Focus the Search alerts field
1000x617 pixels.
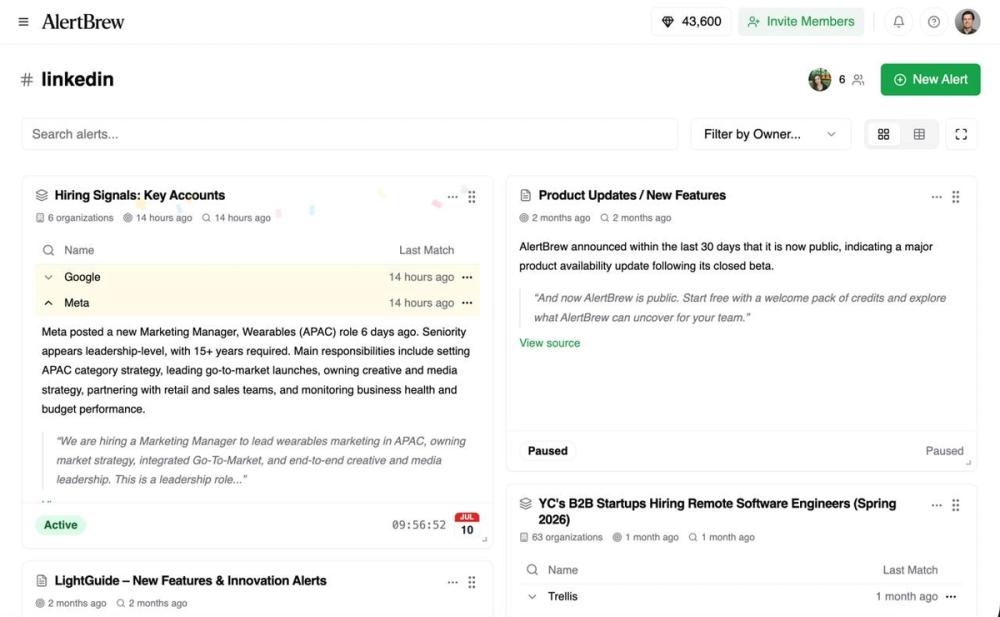[x=349, y=134]
